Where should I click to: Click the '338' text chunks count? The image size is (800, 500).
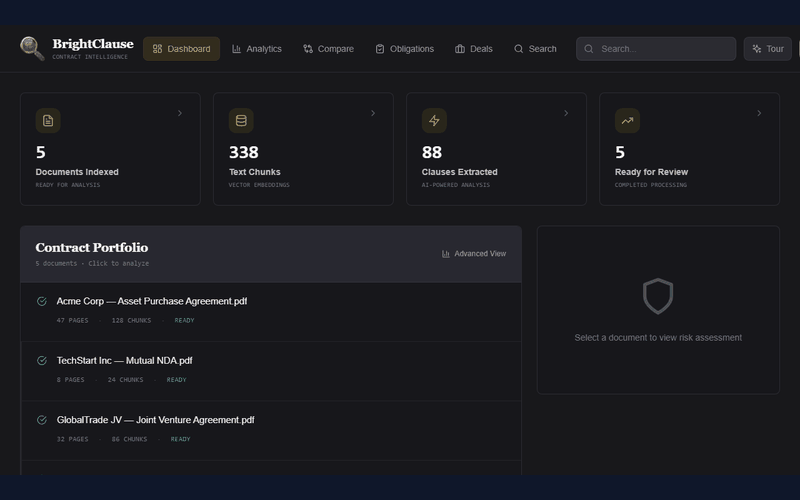pos(243,152)
